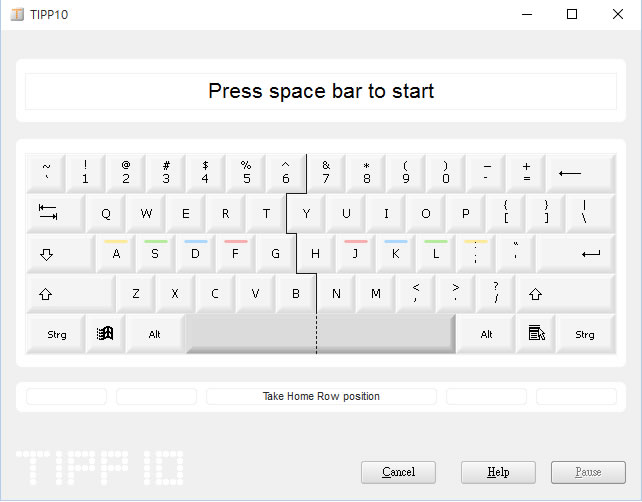642x502 pixels.
Task: Click the on-screen space bar
Action: [321, 334]
